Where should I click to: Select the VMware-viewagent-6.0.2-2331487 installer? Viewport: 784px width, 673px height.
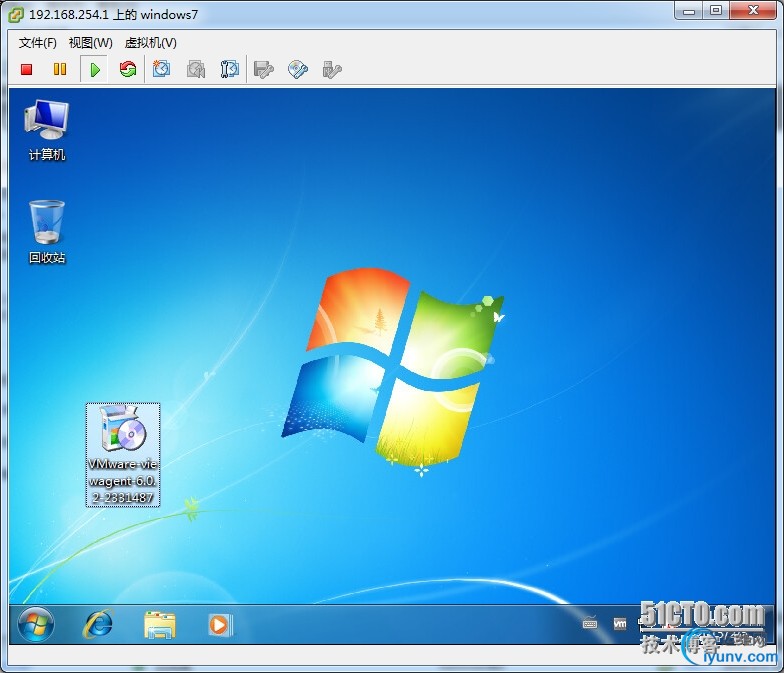[x=123, y=454]
